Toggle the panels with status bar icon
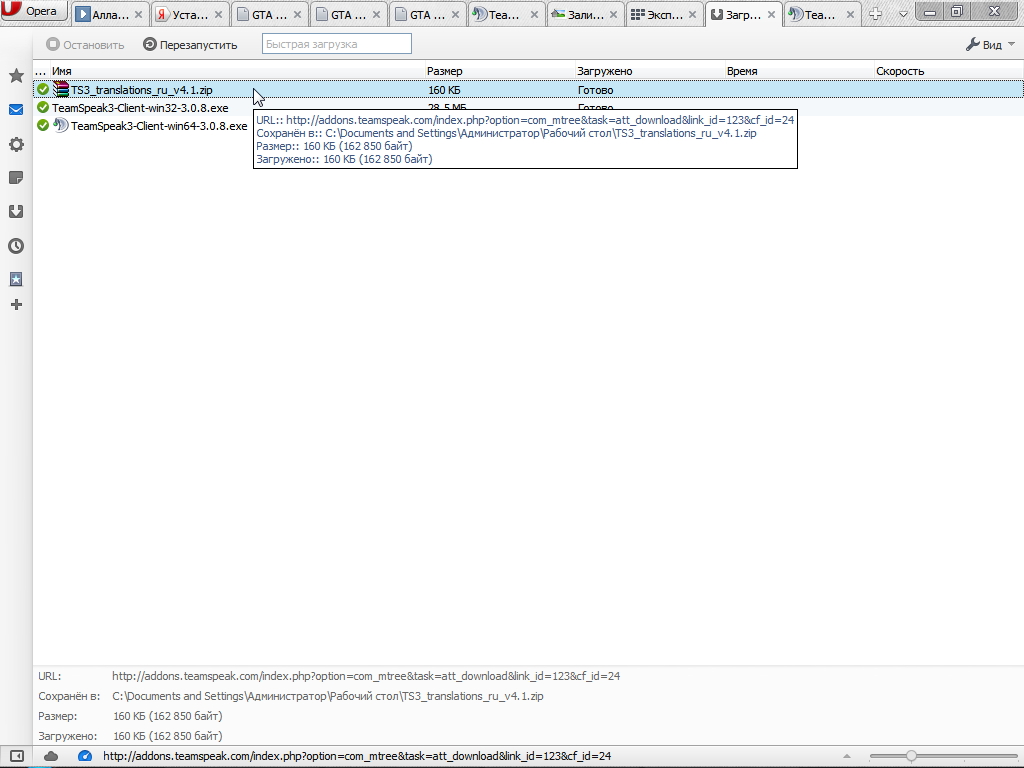The image size is (1024, 768). click(16, 756)
